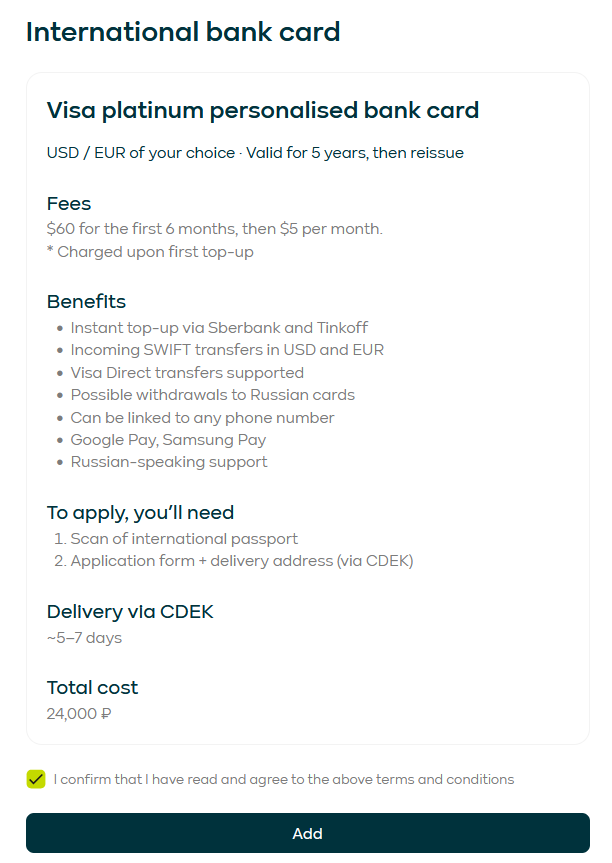This screenshot has width=612, height=863.
Task: Click the 'I confirm that I have read' label
Action: [284, 779]
